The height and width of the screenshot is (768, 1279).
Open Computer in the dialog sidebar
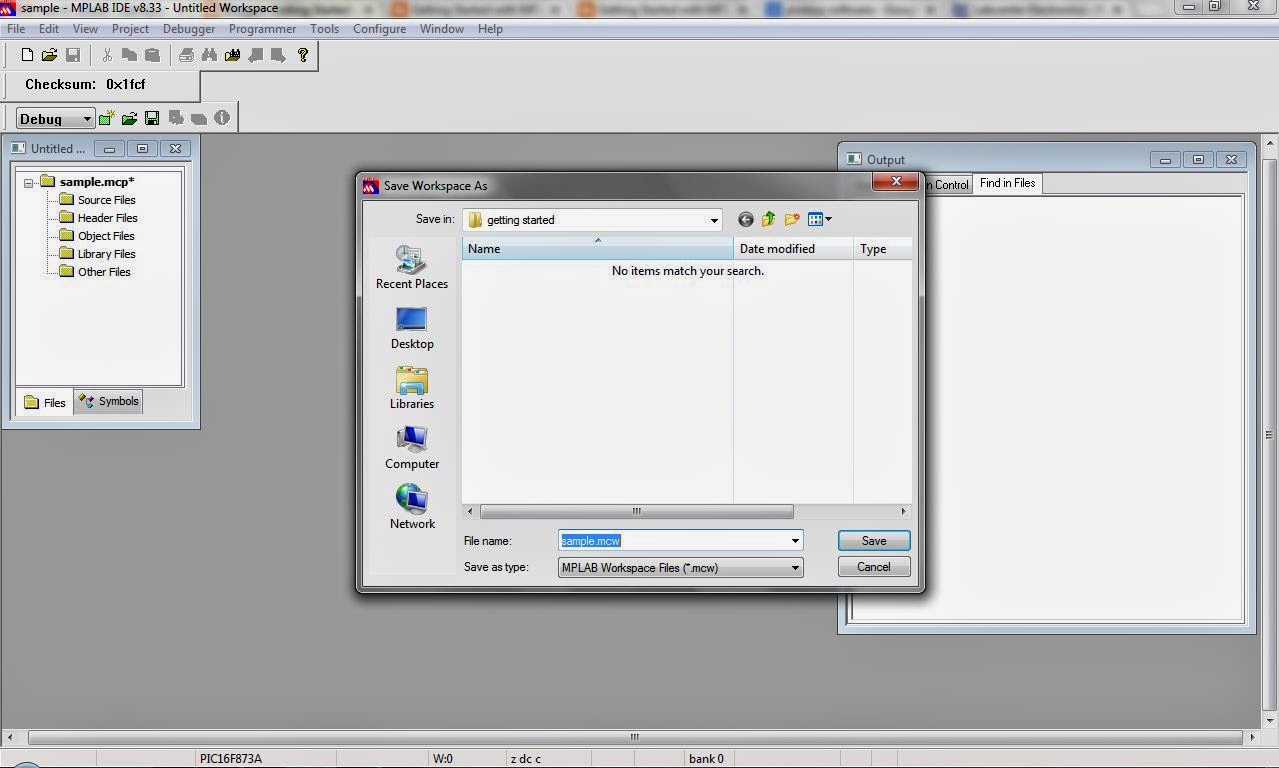[412, 448]
